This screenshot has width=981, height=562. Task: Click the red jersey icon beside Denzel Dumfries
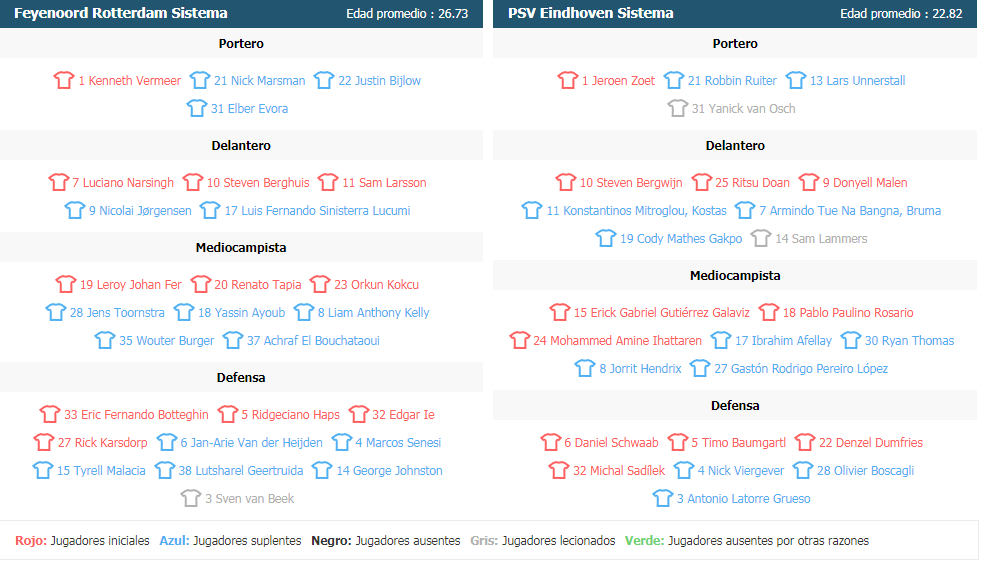[805, 442]
